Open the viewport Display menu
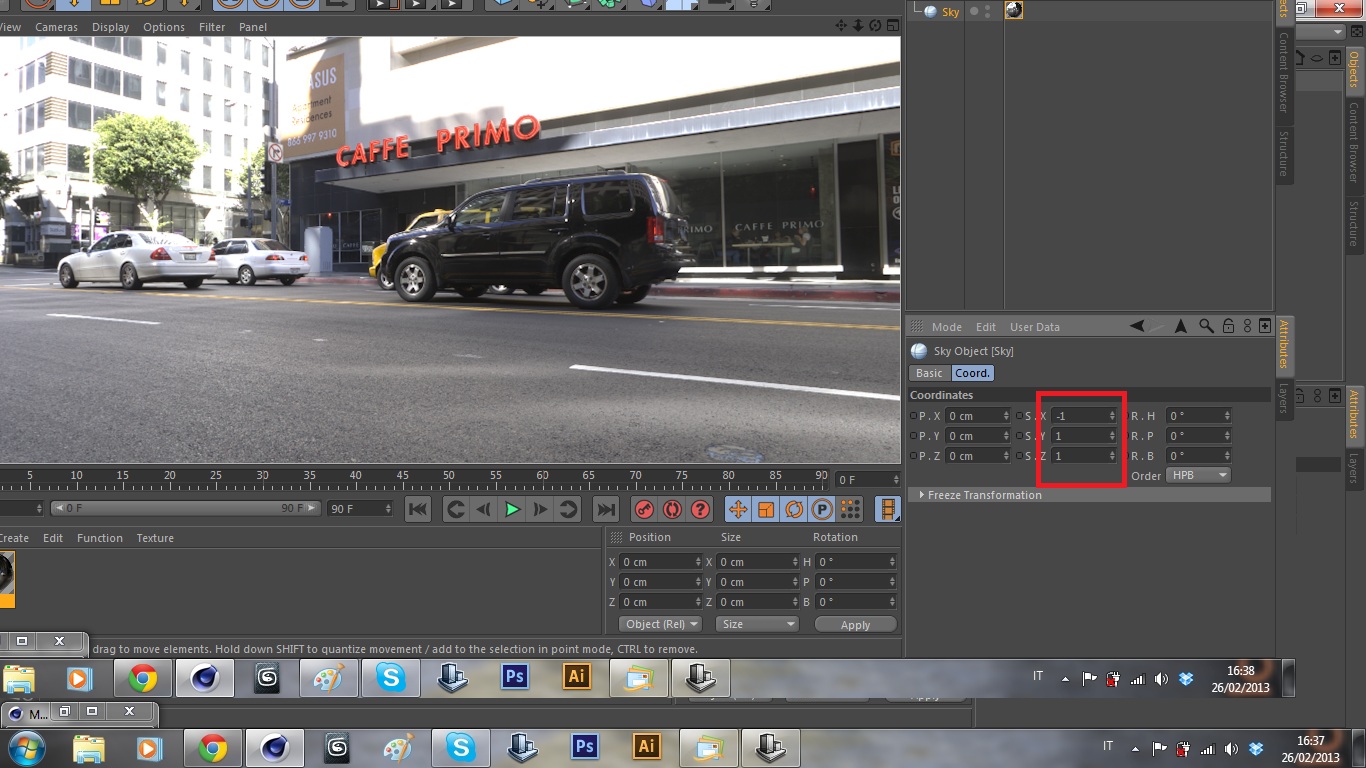Screen dimensions: 1366x768 tap(111, 27)
